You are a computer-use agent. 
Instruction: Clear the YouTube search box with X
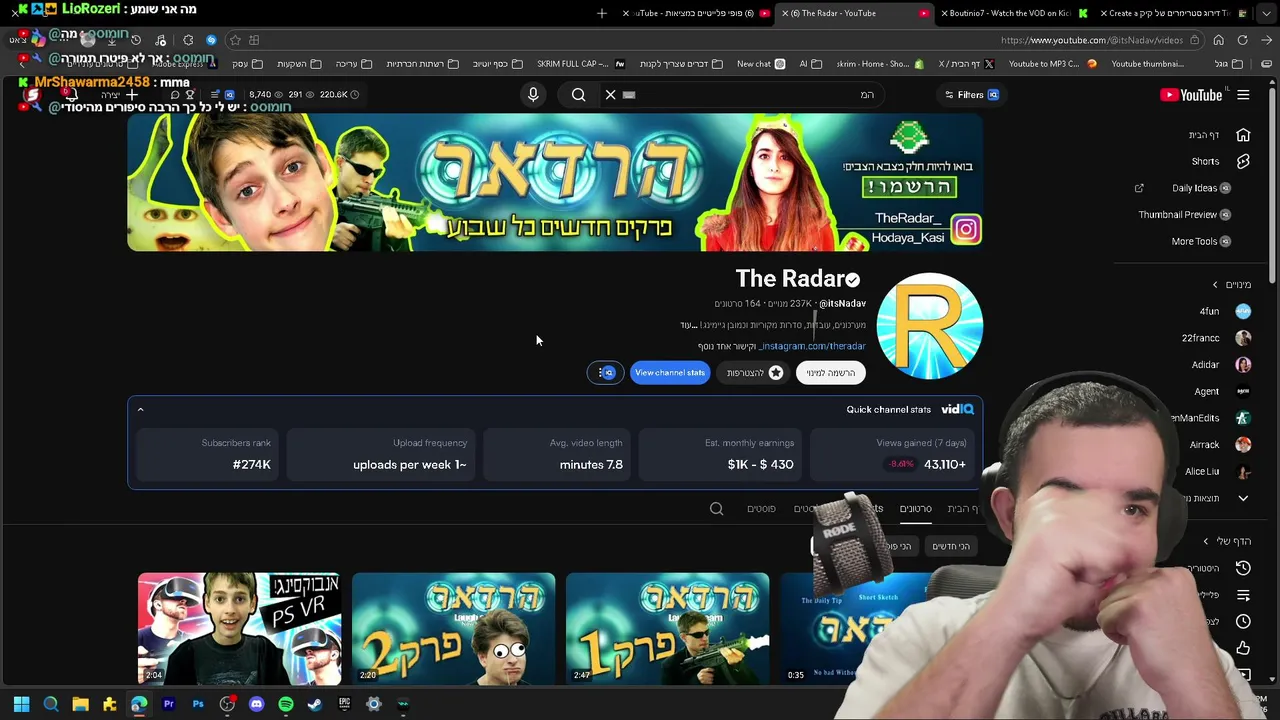click(610, 94)
